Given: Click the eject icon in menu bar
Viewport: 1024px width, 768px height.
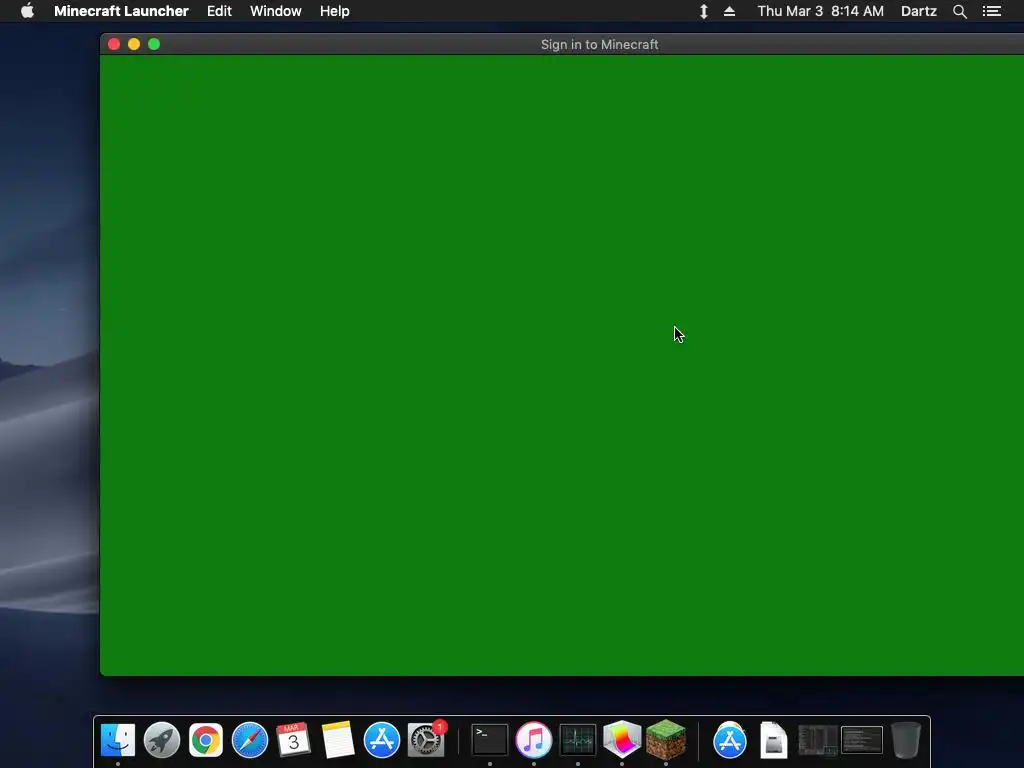Looking at the screenshot, I should point(729,11).
